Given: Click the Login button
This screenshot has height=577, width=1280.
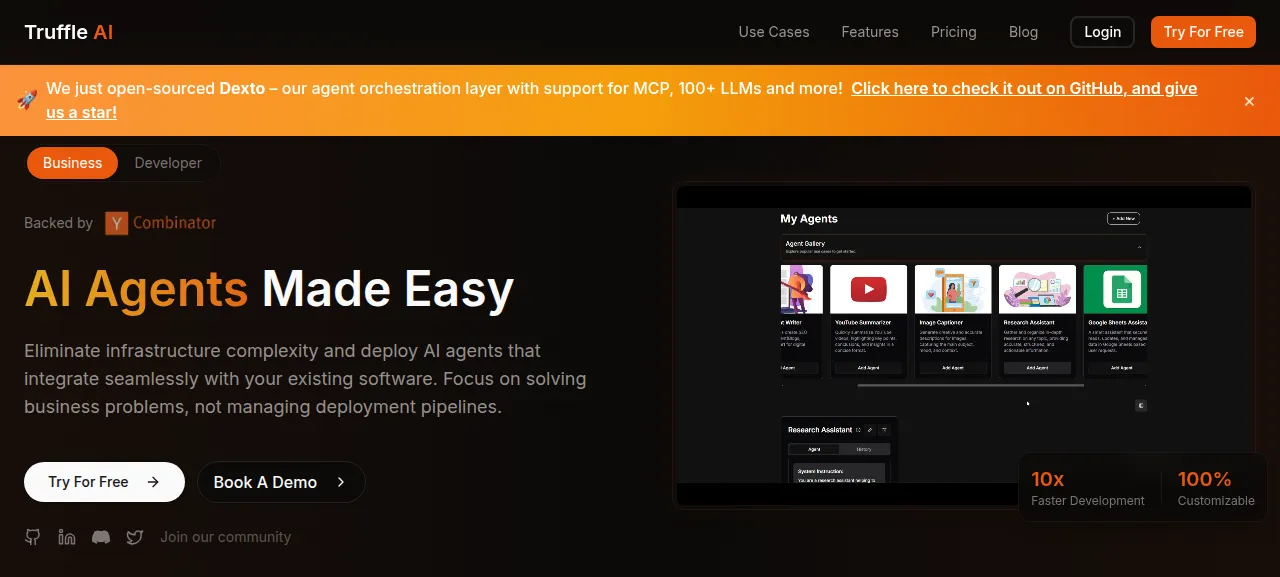Looking at the screenshot, I should (x=1102, y=32).
